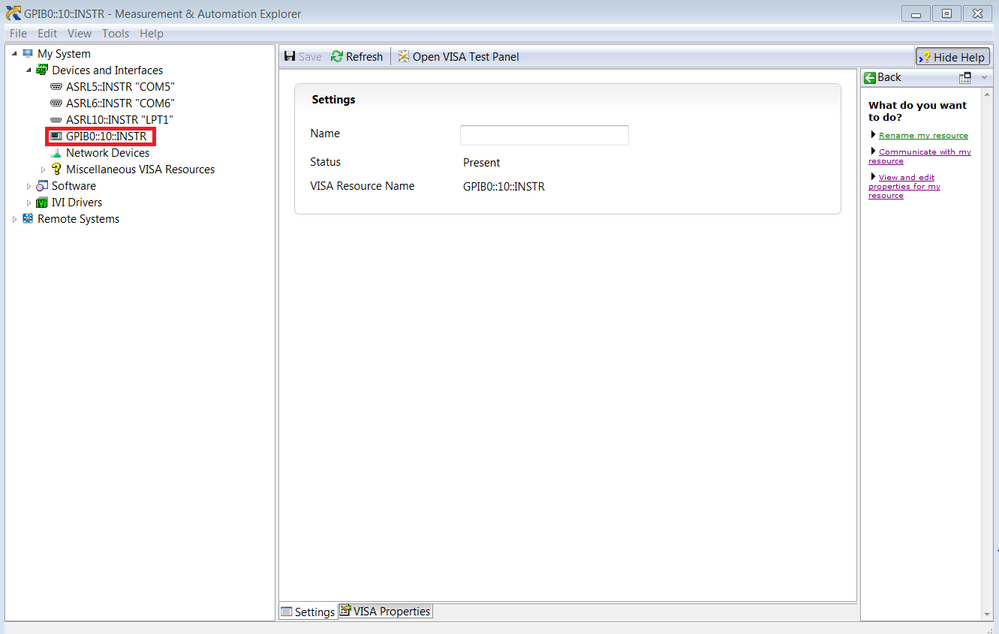Open the Help menu
Screen dimensions: 999x634
pos(152,34)
